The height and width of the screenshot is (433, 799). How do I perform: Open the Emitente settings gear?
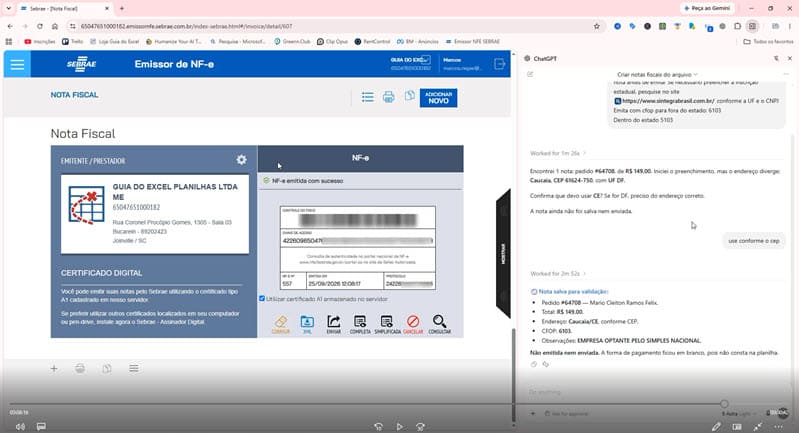[242, 160]
